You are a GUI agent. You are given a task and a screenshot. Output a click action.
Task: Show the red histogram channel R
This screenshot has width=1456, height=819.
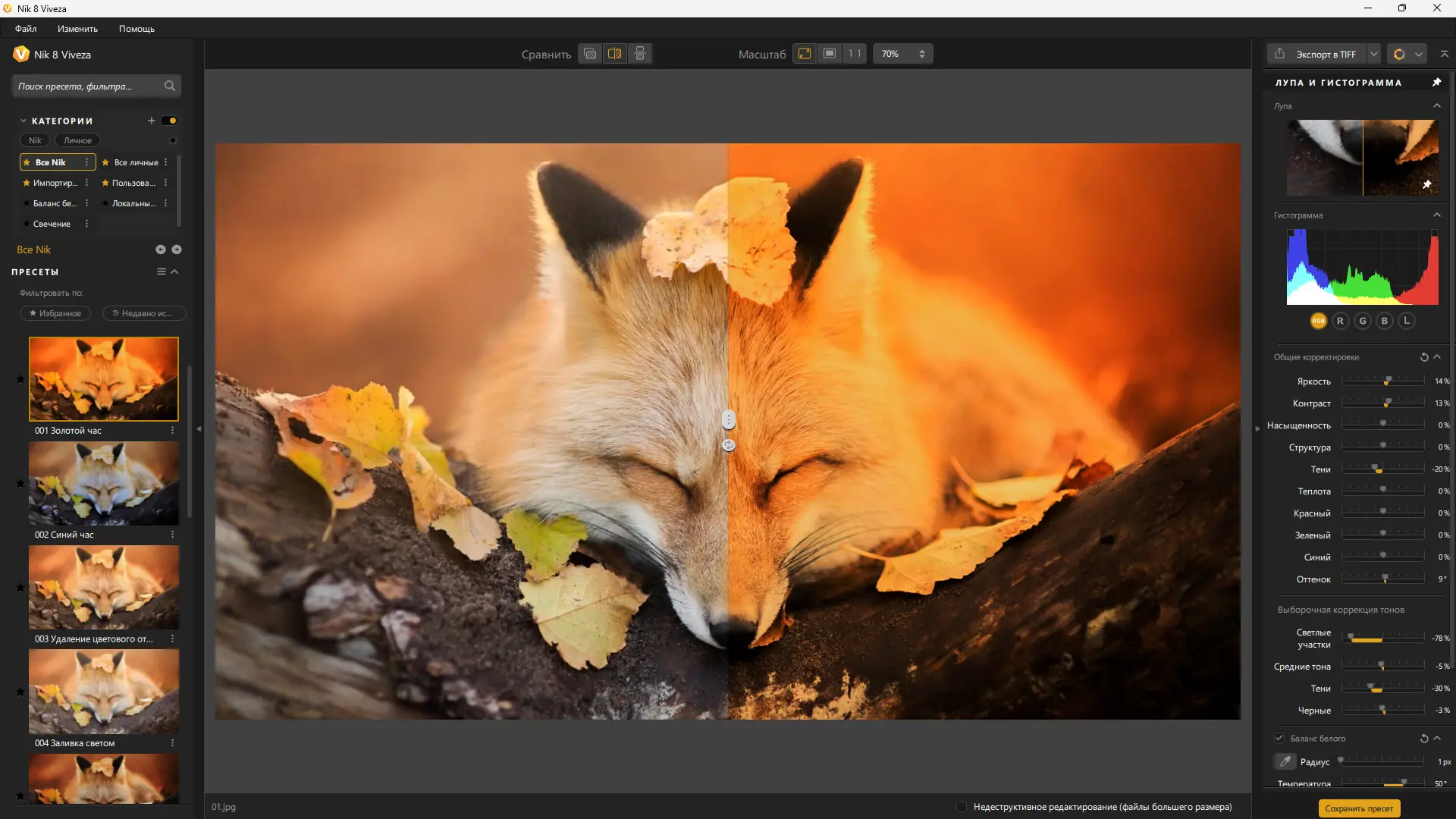[x=1340, y=321]
